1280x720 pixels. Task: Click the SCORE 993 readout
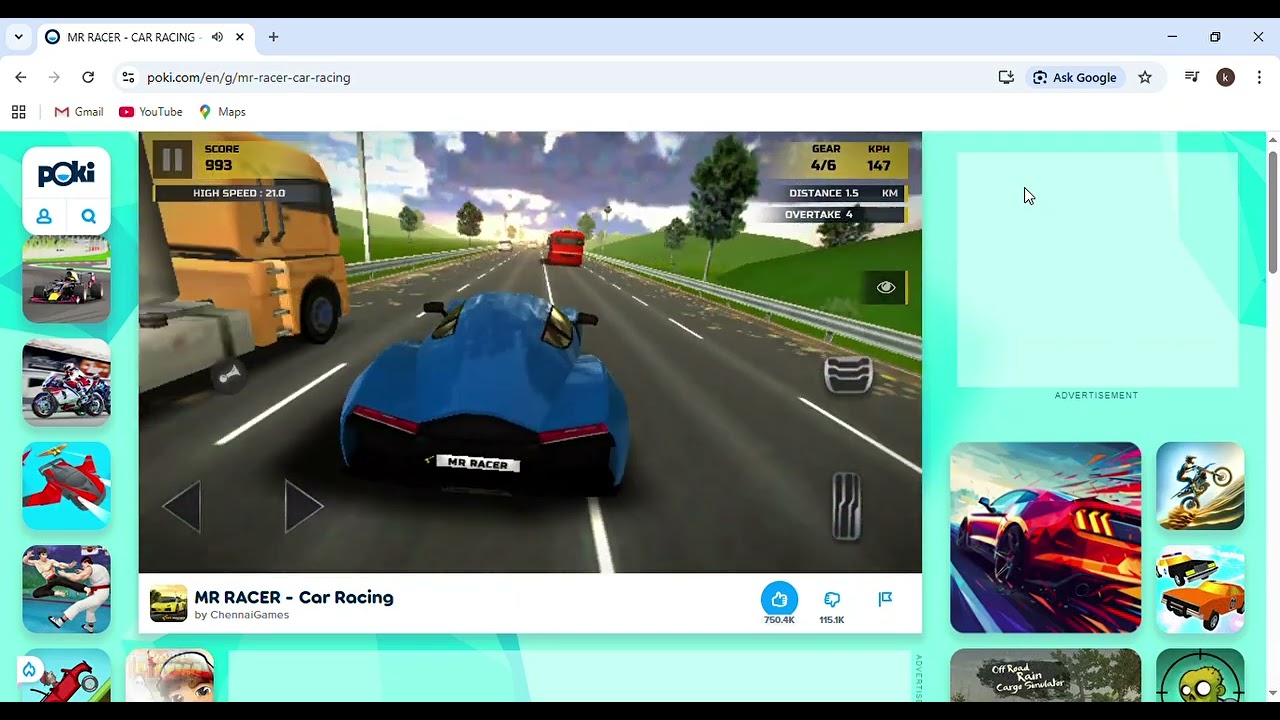coord(220,158)
